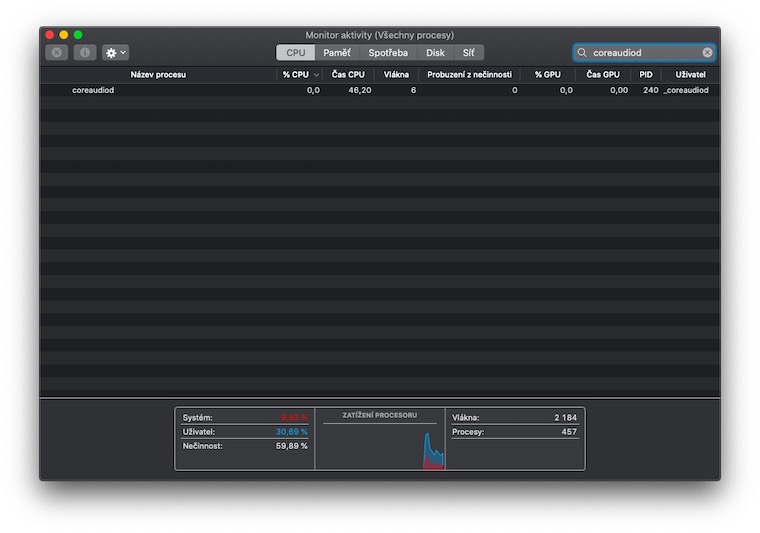Click the magnifier icon in the search box
760x533 pixels.
[582, 52]
